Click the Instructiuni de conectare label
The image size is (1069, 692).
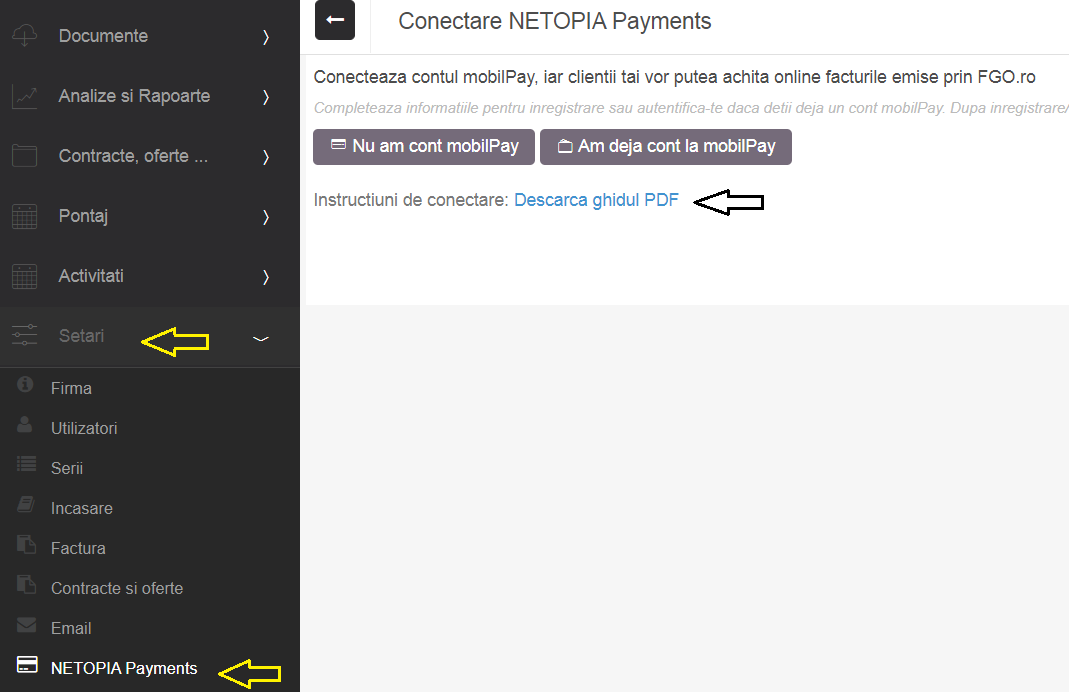411,200
